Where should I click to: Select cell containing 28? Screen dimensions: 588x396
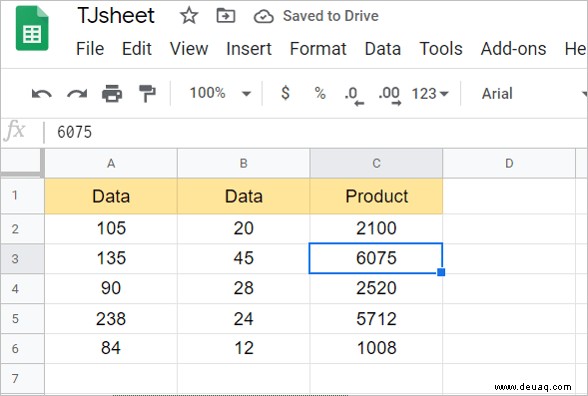[x=243, y=289]
